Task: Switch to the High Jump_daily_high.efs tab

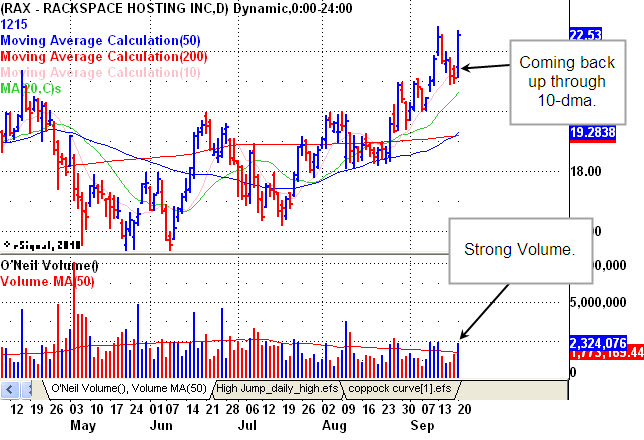Action: pyautogui.click(x=277, y=389)
